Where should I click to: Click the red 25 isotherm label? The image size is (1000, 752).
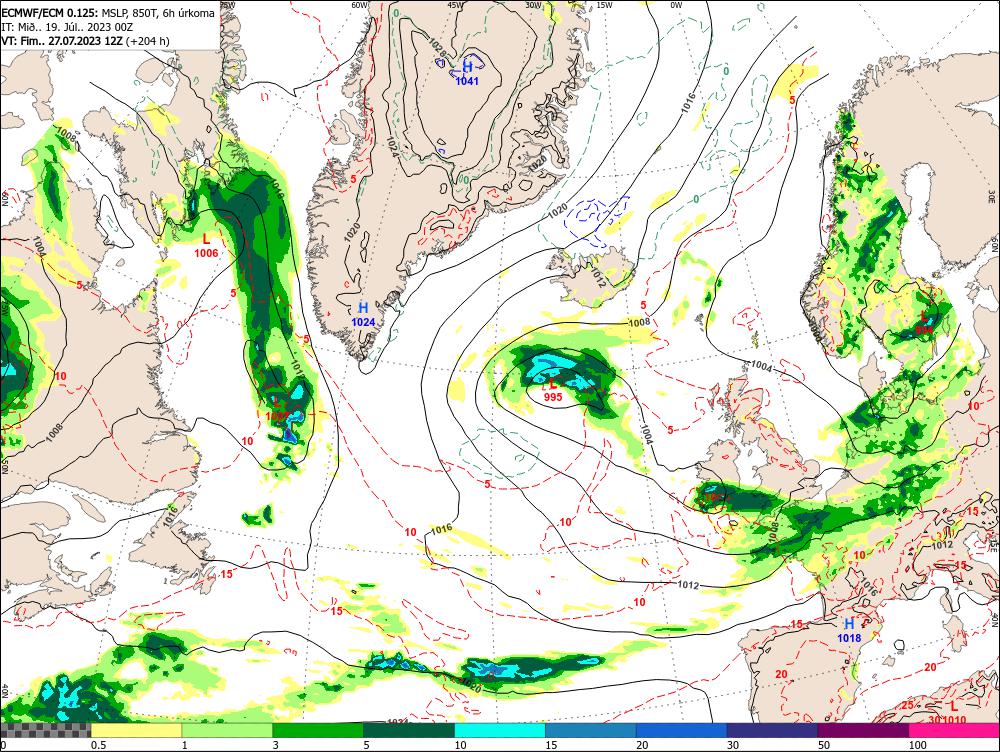click(907, 705)
